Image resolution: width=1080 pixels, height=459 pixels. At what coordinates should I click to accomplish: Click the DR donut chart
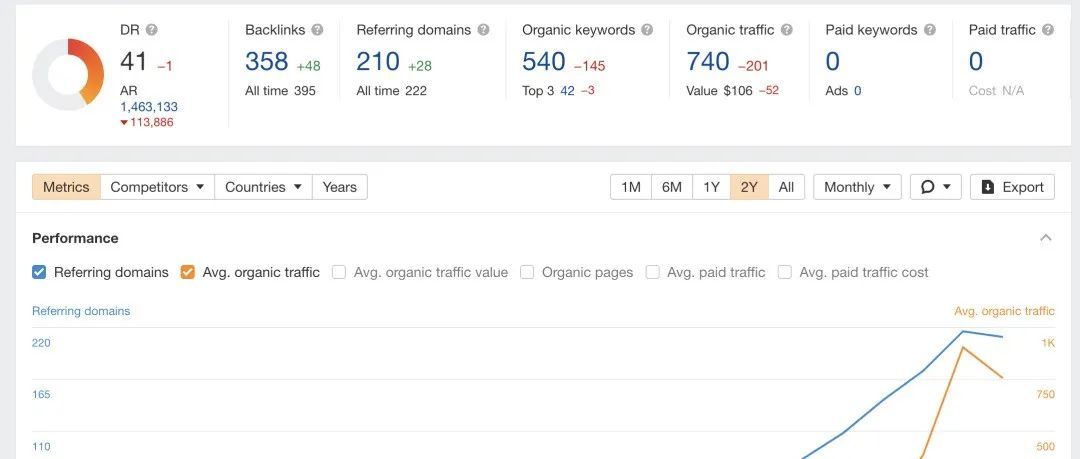pos(68,74)
